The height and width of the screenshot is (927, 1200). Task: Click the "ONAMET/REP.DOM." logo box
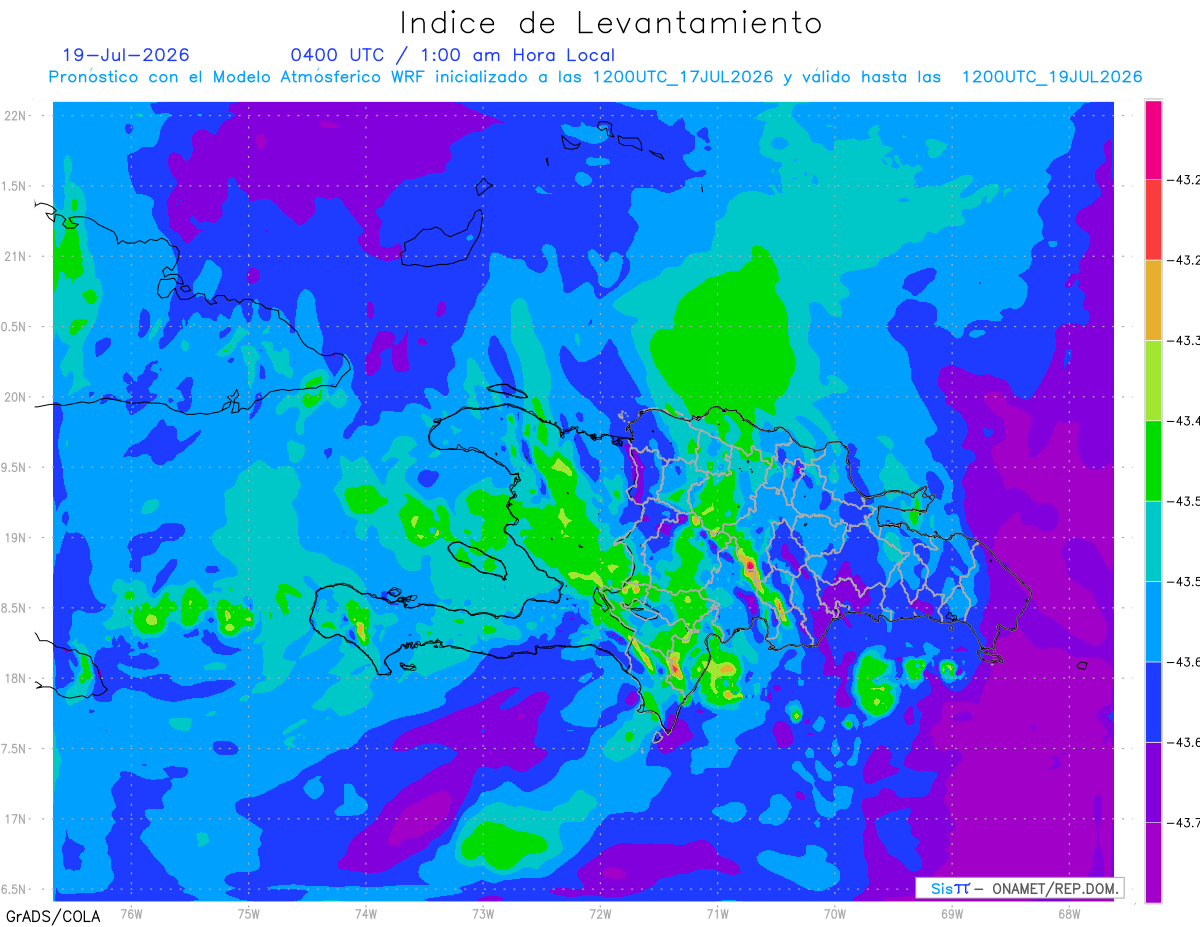pyautogui.click(x=1018, y=888)
